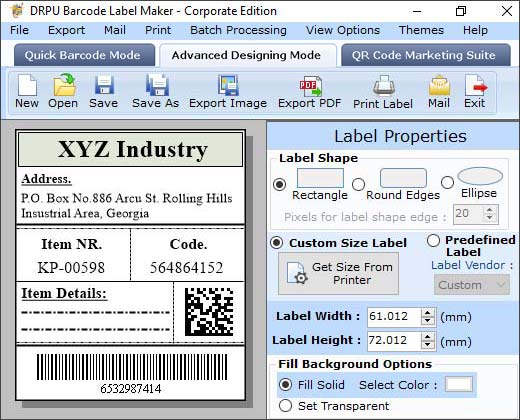Decrease Label Height with the down arrow
The height and width of the screenshot is (420, 520).
(x=428, y=345)
